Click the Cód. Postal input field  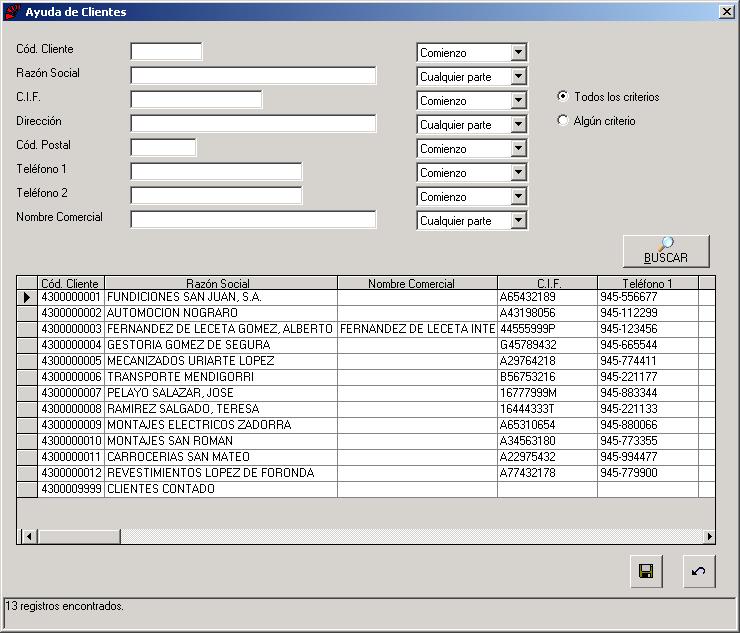pos(163,148)
